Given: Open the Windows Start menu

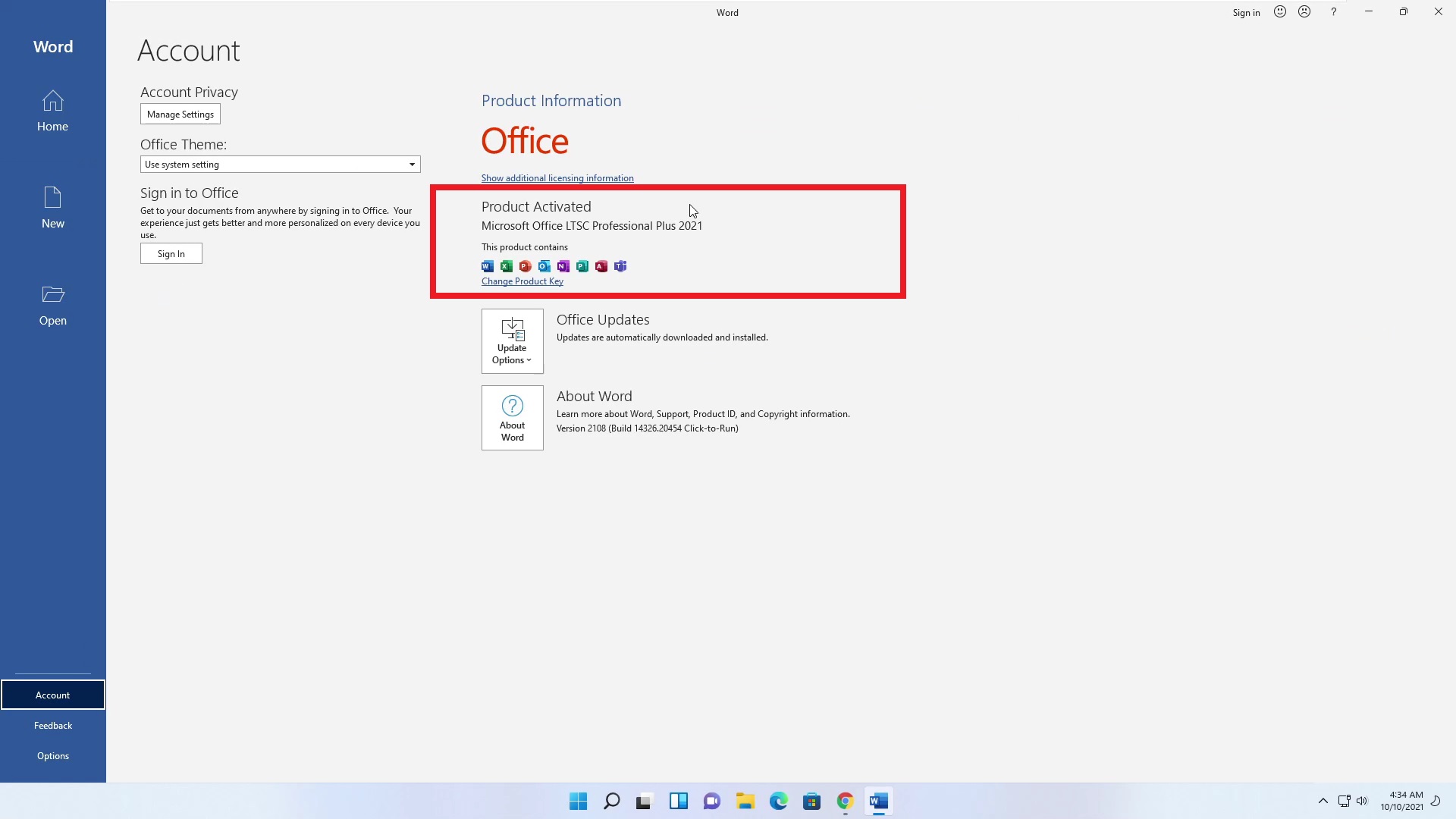Looking at the screenshot, I should click(578, 802).
